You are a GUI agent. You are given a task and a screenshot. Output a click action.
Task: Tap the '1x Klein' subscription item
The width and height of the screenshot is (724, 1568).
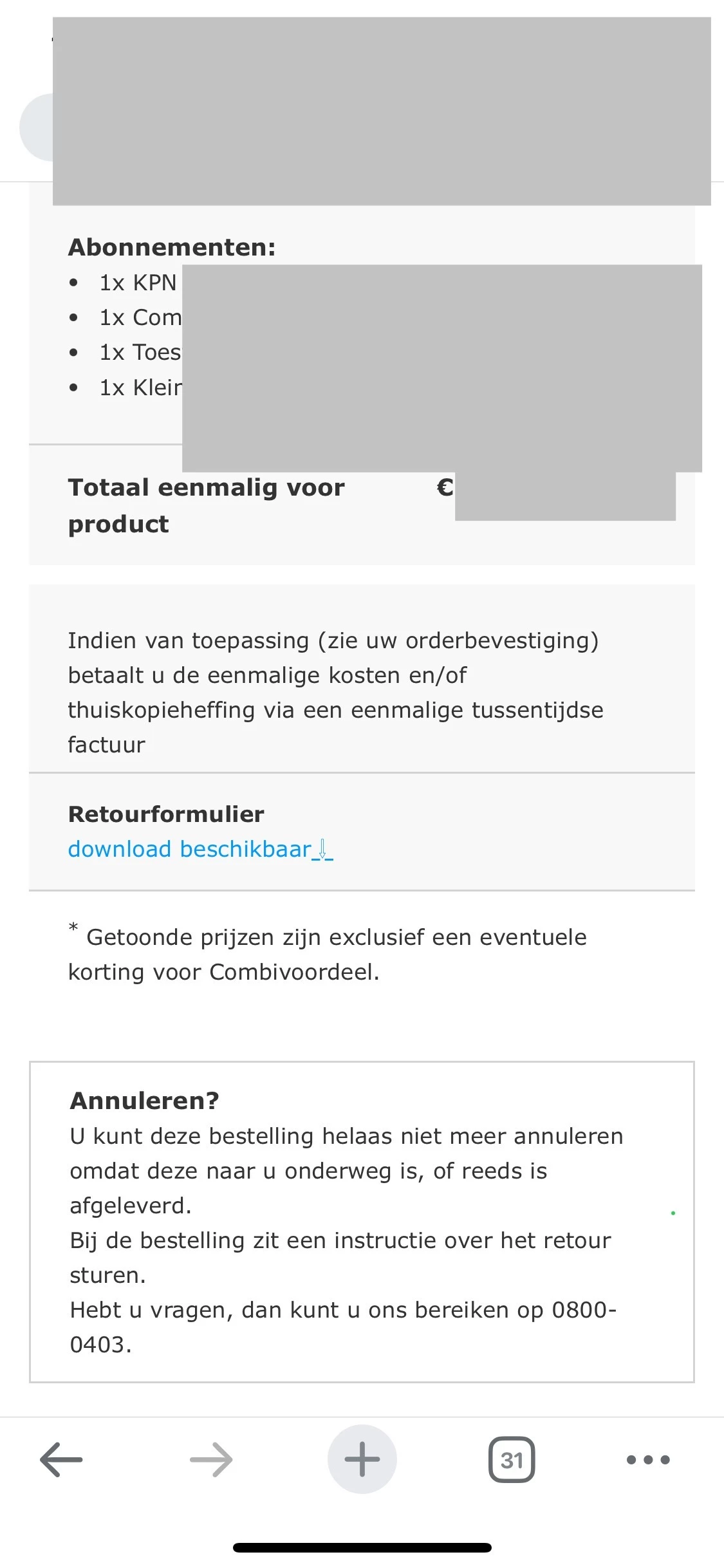(140, 387)
